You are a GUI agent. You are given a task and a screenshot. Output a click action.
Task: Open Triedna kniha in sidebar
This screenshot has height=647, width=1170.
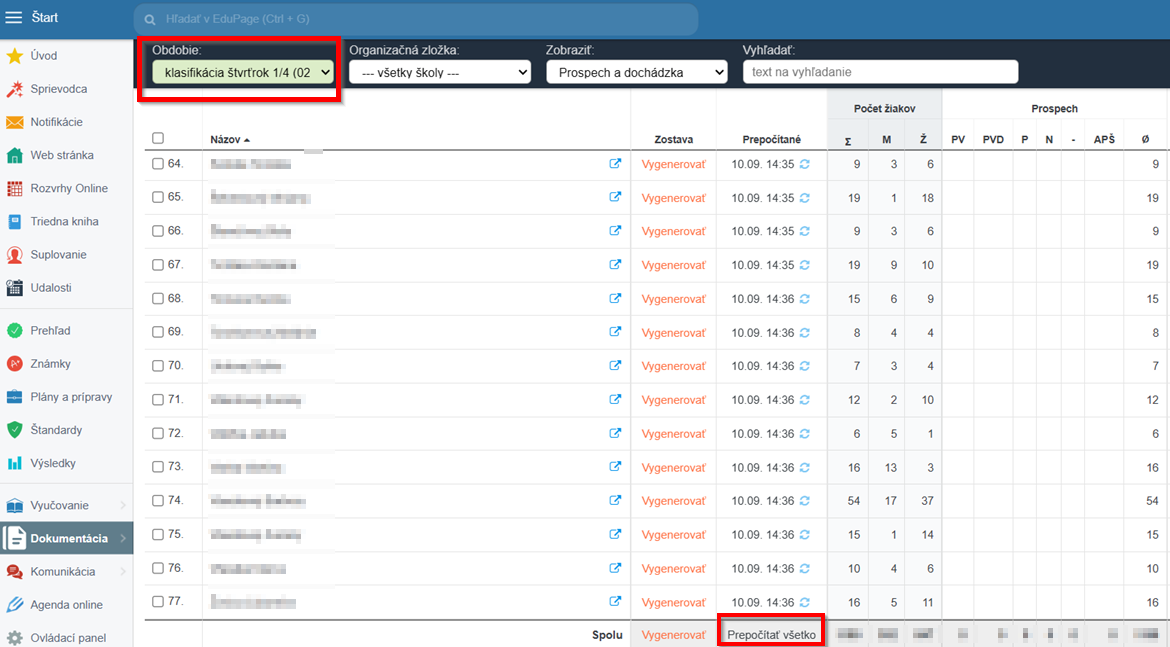pyautogui.click(x=64, y=221)
